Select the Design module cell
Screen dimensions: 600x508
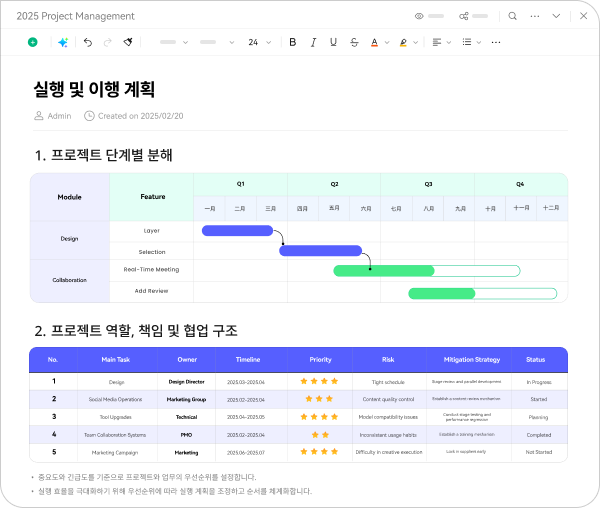[x=69, y=239]
